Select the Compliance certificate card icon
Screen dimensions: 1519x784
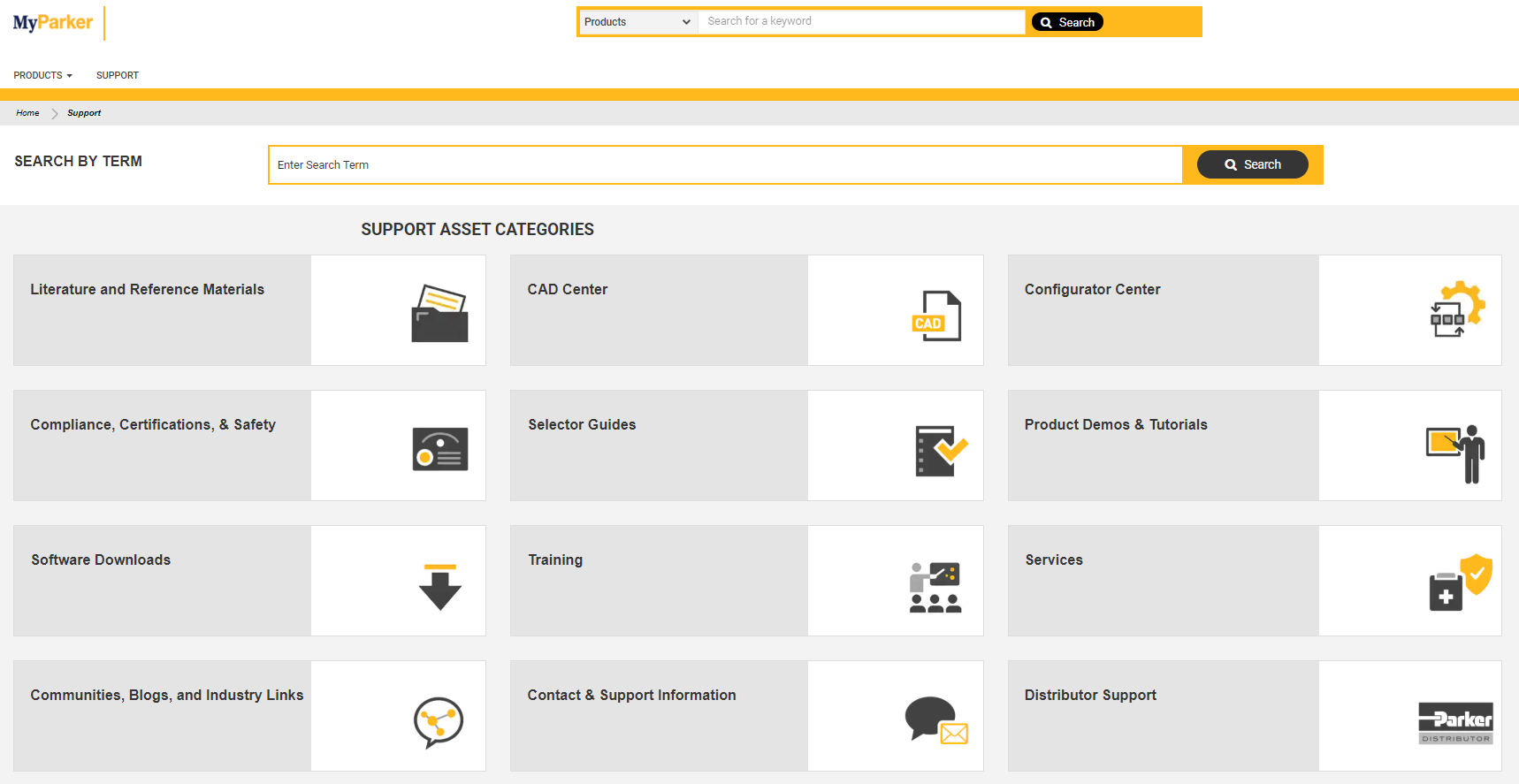439,449
